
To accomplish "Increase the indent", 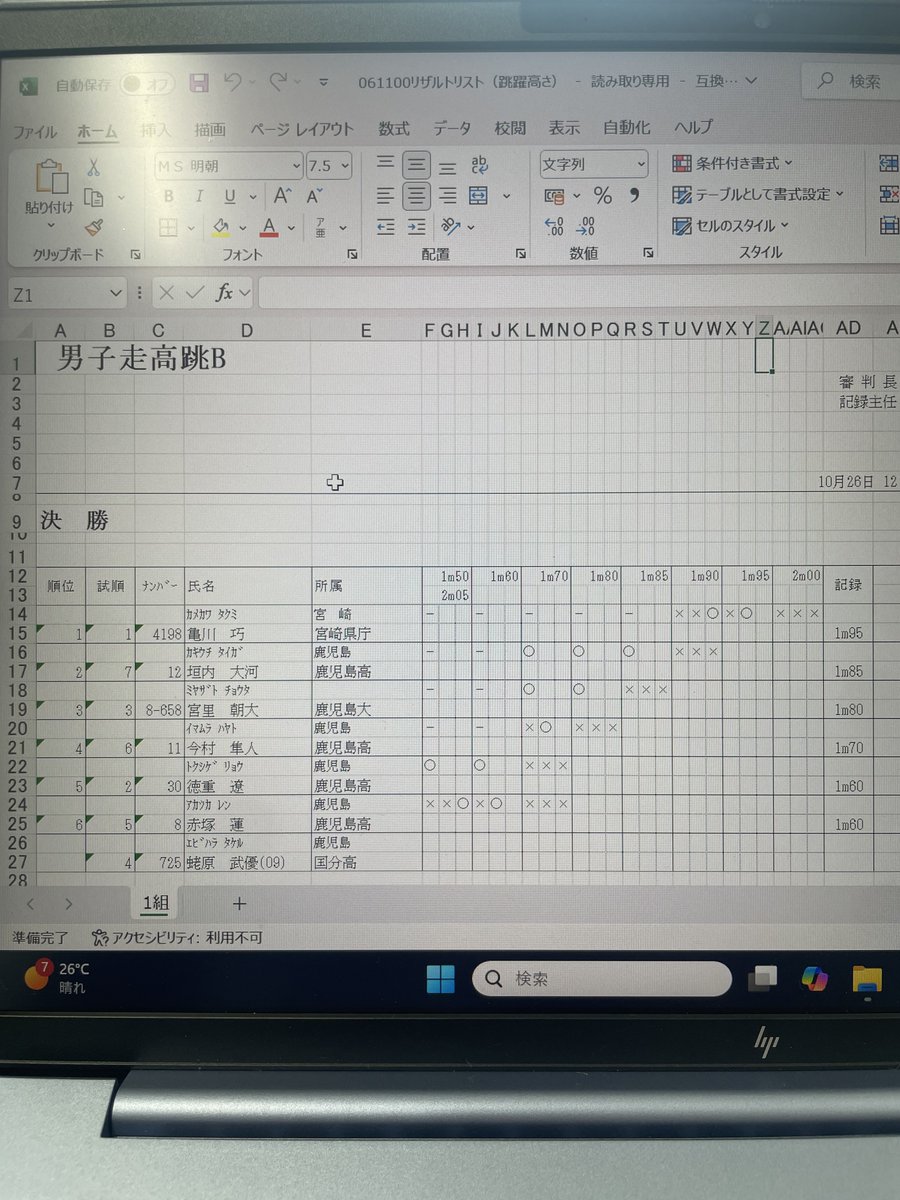I will pos(417,227).
